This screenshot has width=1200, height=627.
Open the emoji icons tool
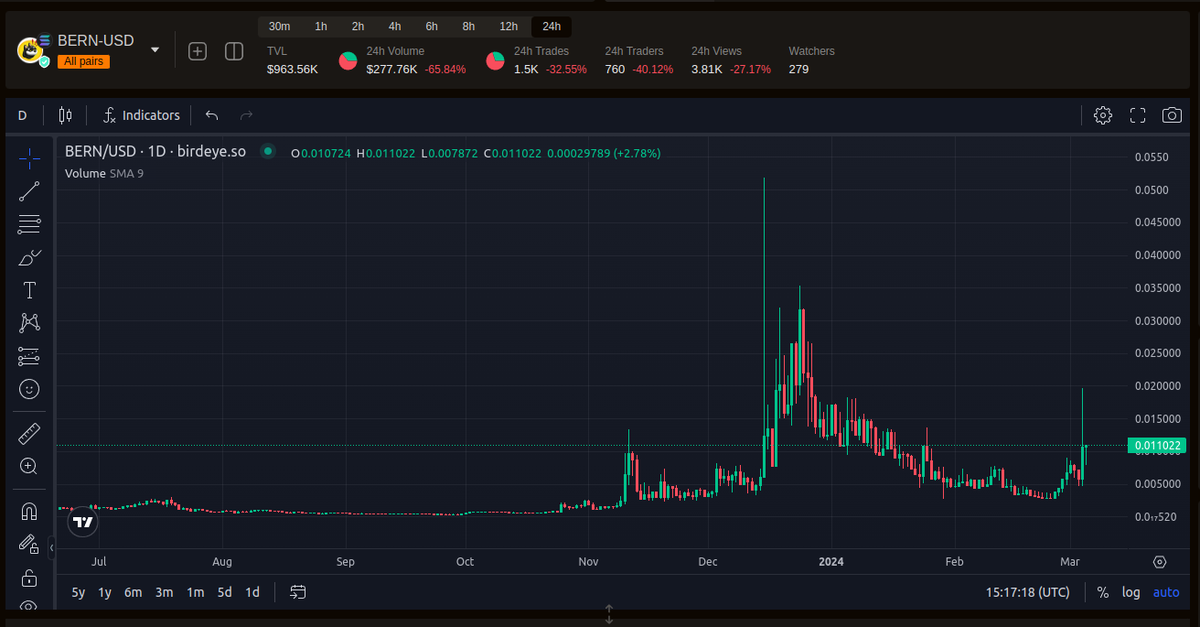(x=30, y=388)
